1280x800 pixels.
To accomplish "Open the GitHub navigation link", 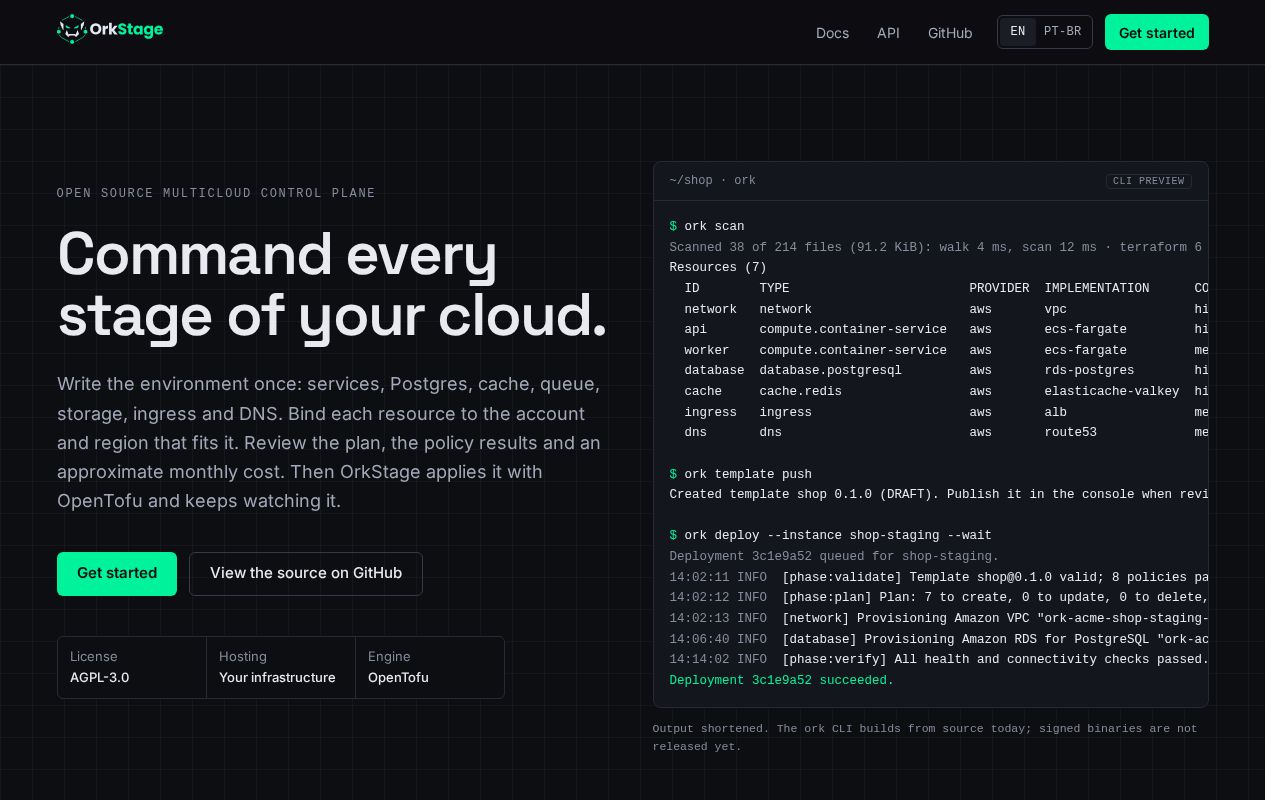I will (950, 33).
